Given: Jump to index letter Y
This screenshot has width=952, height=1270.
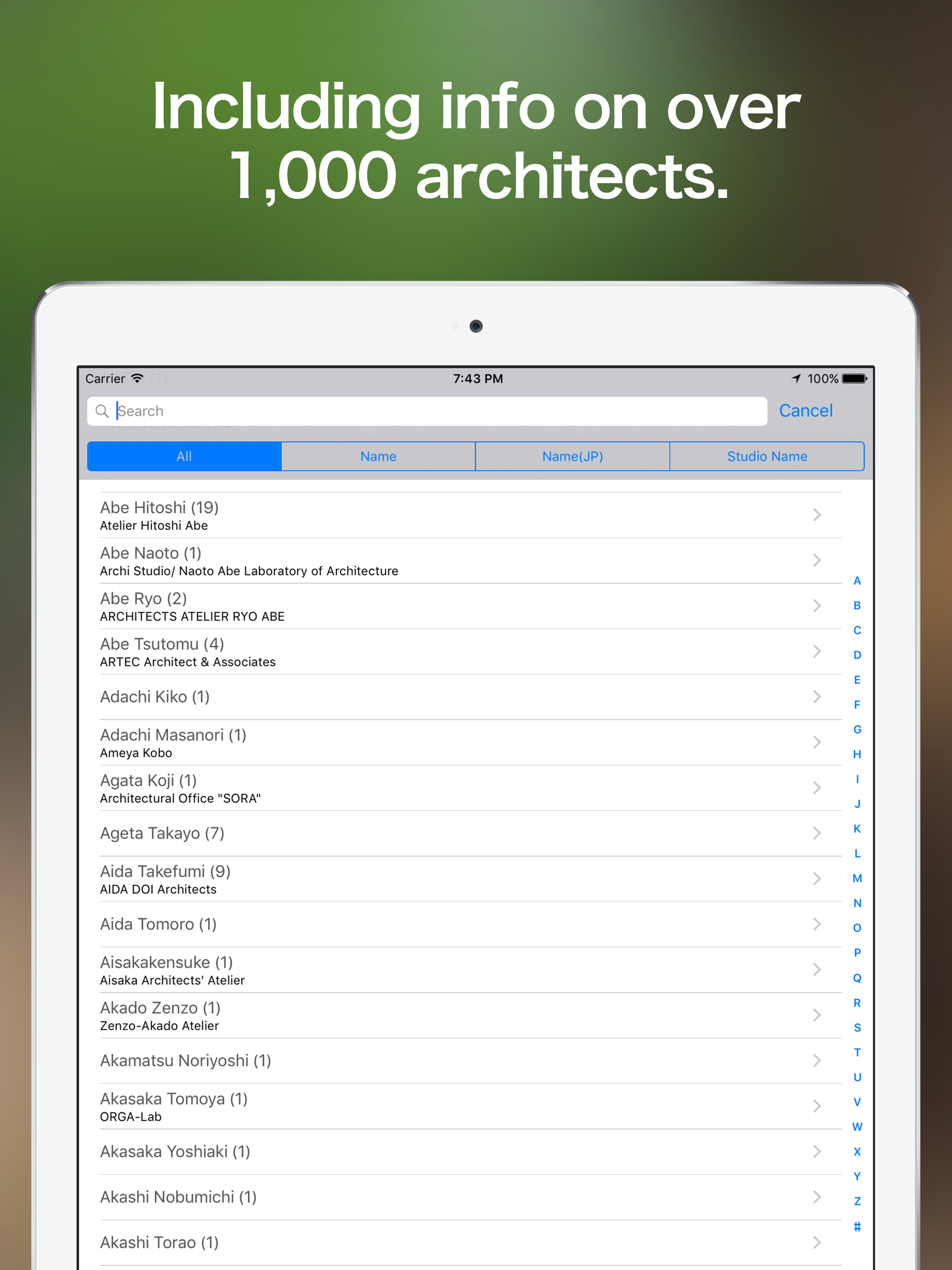Looking at the screenshot, I should [857, 1176].
